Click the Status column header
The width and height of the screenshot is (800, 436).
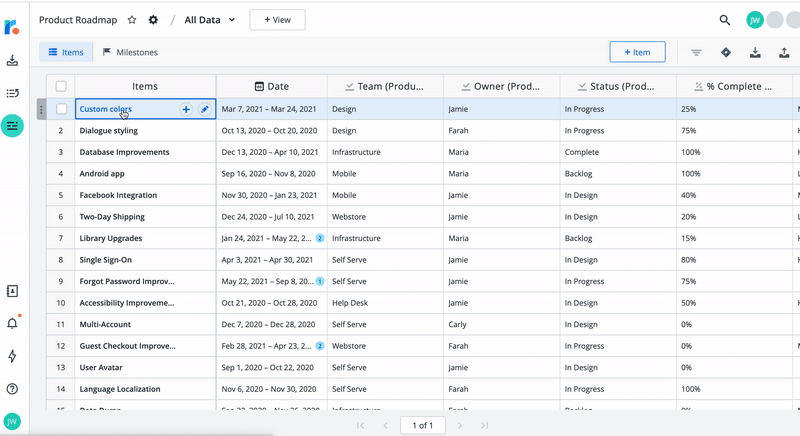(618, 86)
